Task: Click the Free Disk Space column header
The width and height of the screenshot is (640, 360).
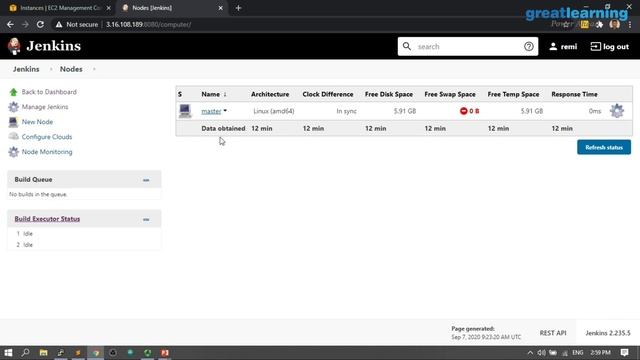Action: pyautogui.click(x=389, y=94)
